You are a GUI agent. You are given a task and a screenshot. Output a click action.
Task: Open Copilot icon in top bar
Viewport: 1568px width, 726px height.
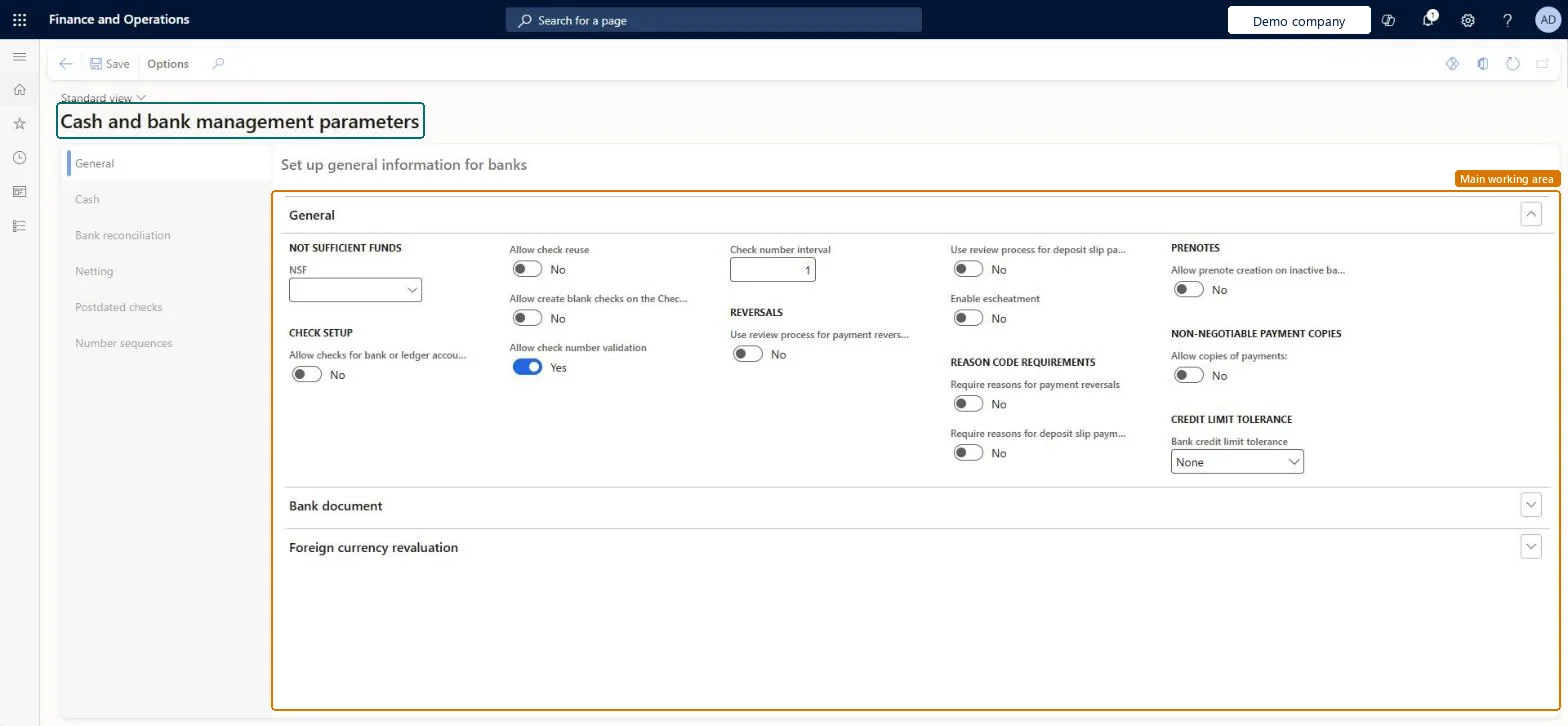[x=1388, y=20]
